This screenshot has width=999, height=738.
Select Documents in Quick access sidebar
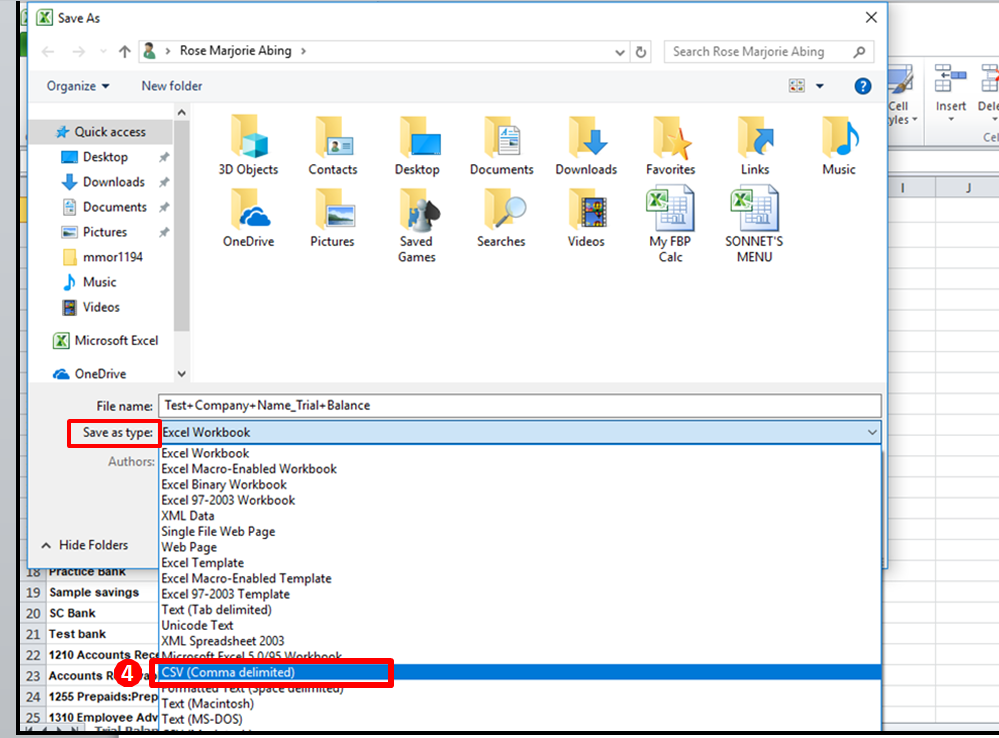pyautogui.click(x=115, y=207)
